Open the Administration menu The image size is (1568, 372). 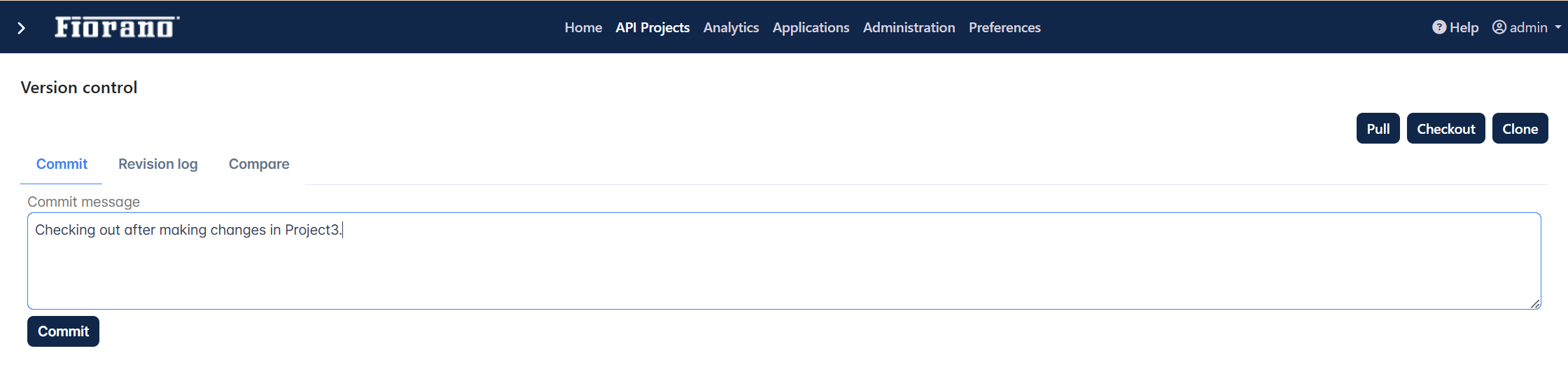(x=909, y=27)
